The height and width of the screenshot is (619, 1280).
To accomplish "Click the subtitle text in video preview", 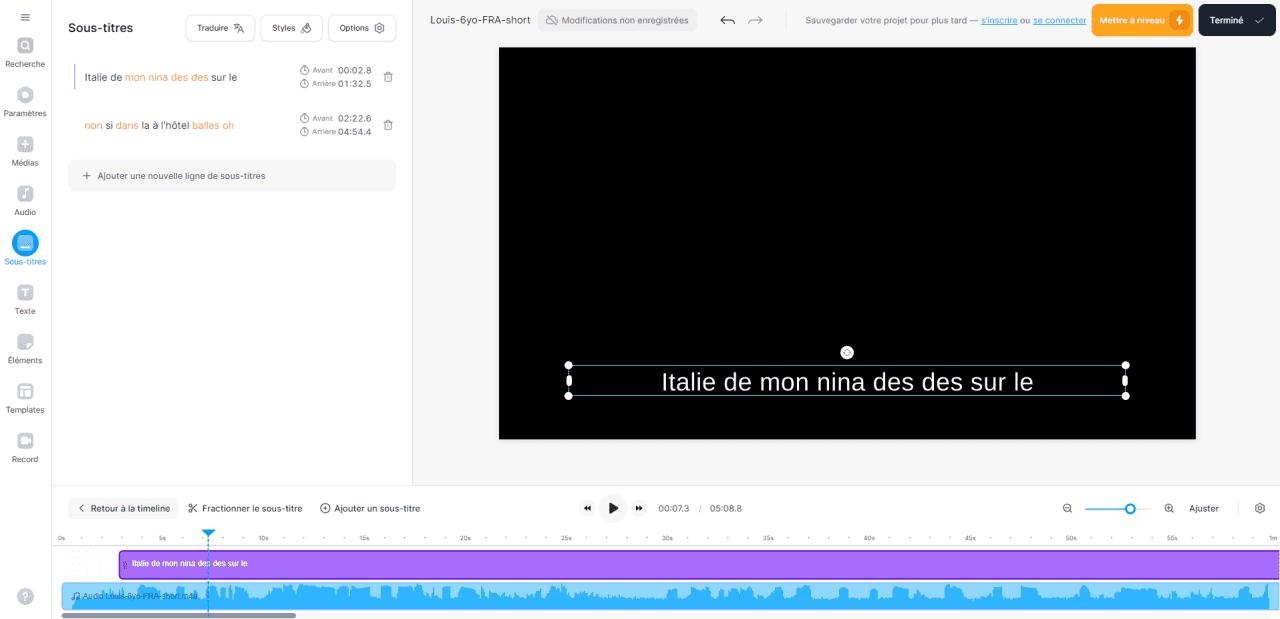I will coord(847,381).
